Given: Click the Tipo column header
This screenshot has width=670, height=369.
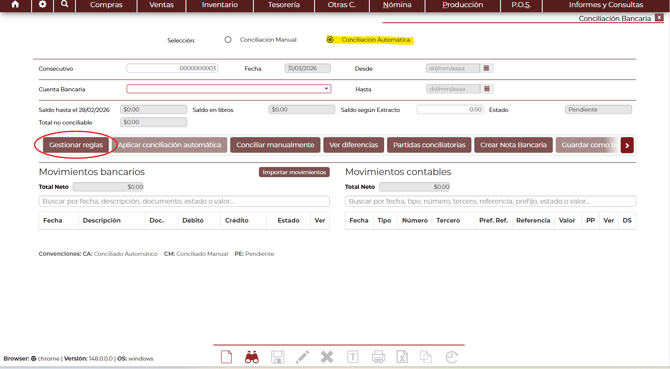Looking at the screenshot, I should tap(384, 220).
